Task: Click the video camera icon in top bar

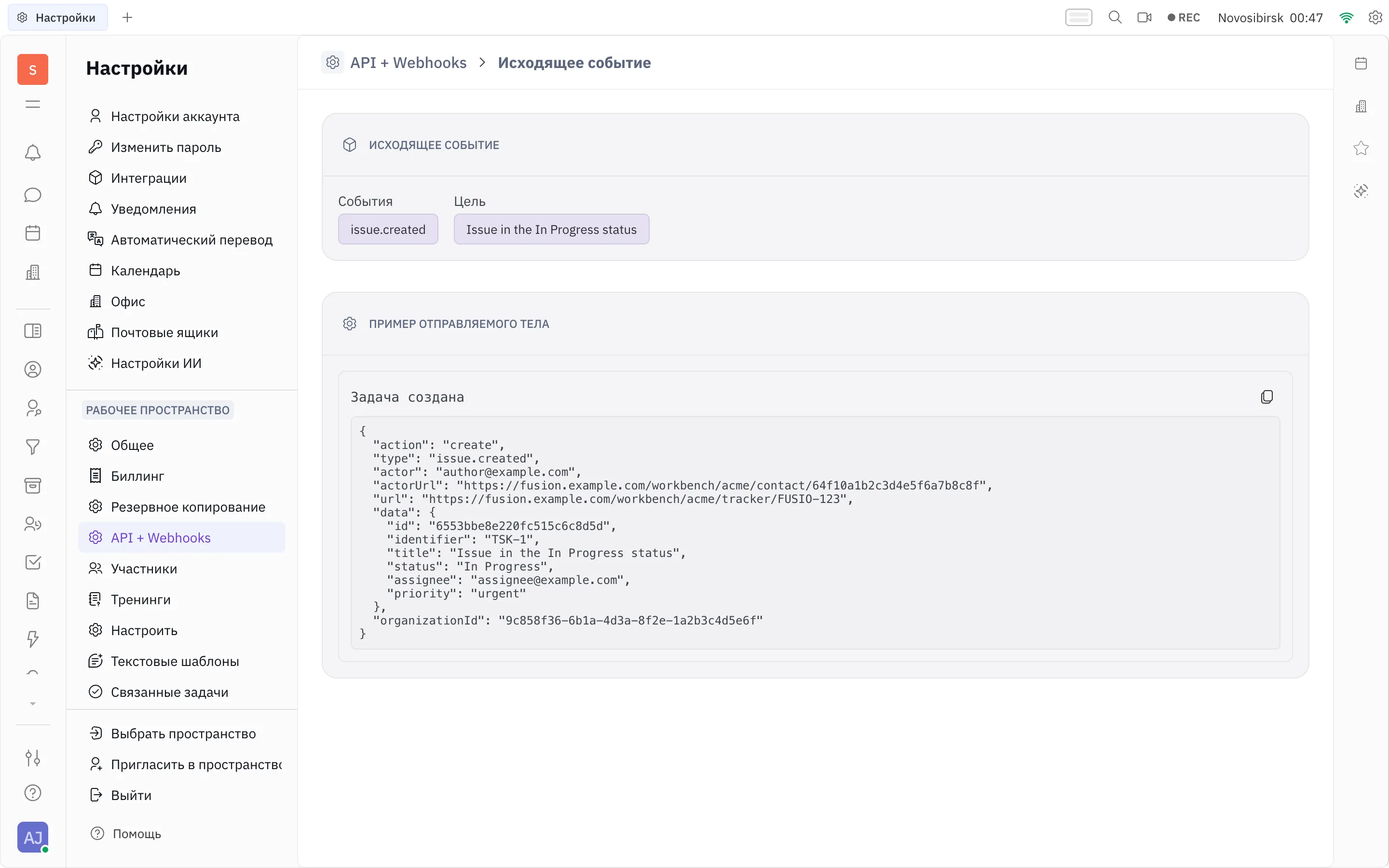Action: 1144,17
